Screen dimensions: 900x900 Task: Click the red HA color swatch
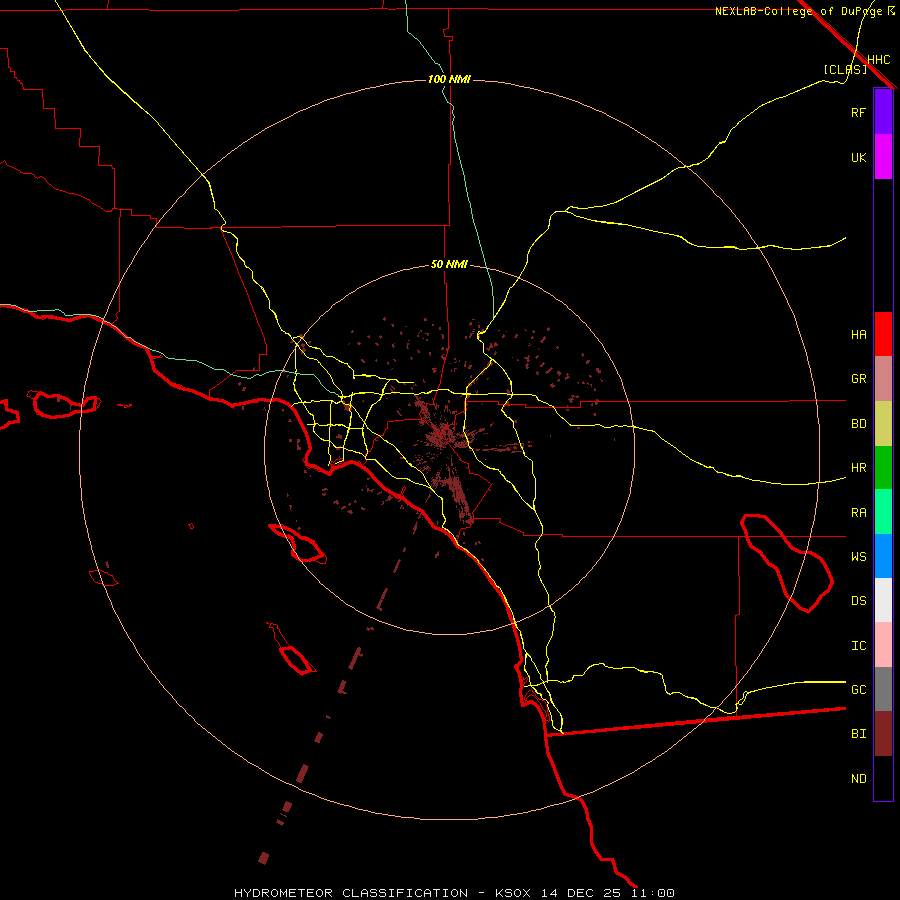tap(883, 334)
